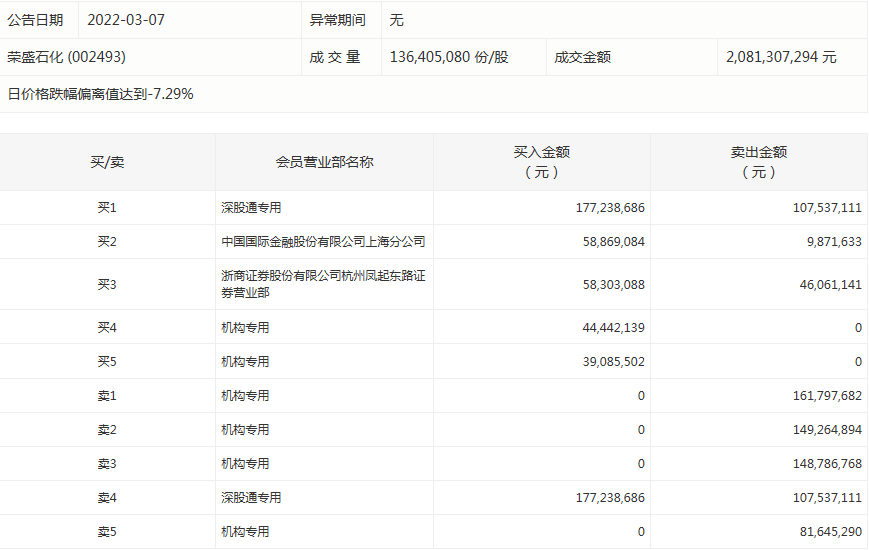Open 中国国际金融股份有限公司上海分公司 entry
The image size is (869, 550).
tap(323, 242)
